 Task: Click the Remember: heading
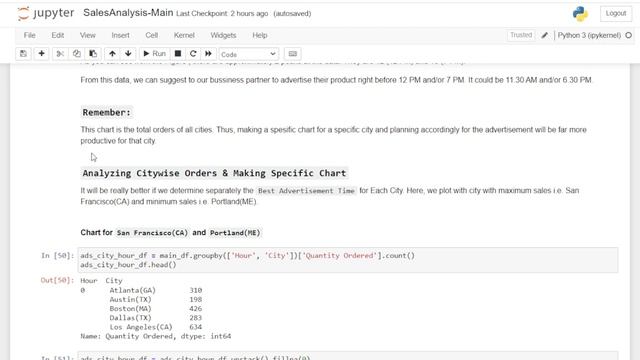[107, 113]
